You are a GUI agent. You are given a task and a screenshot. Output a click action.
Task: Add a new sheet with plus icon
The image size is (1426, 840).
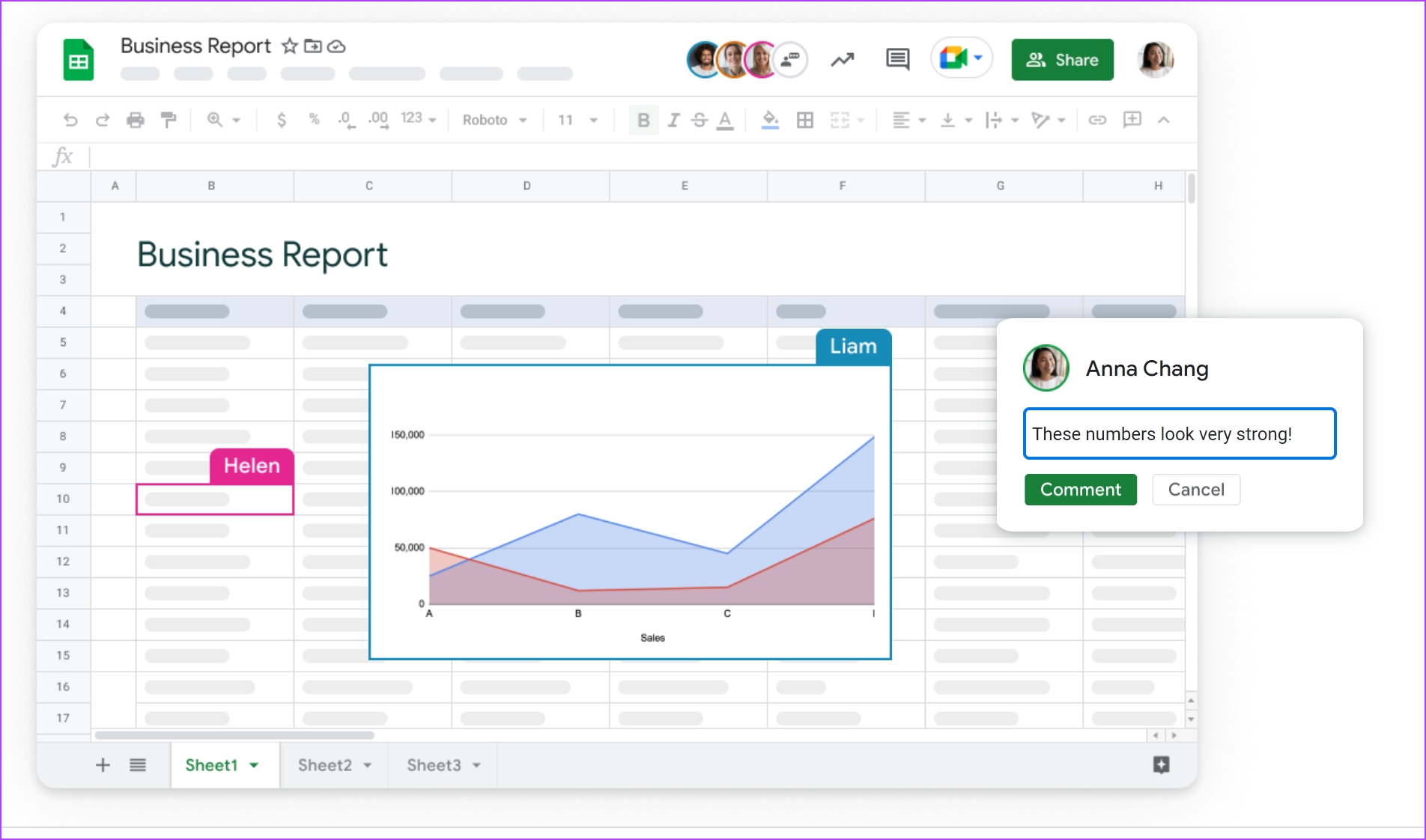tap(103, 765)
